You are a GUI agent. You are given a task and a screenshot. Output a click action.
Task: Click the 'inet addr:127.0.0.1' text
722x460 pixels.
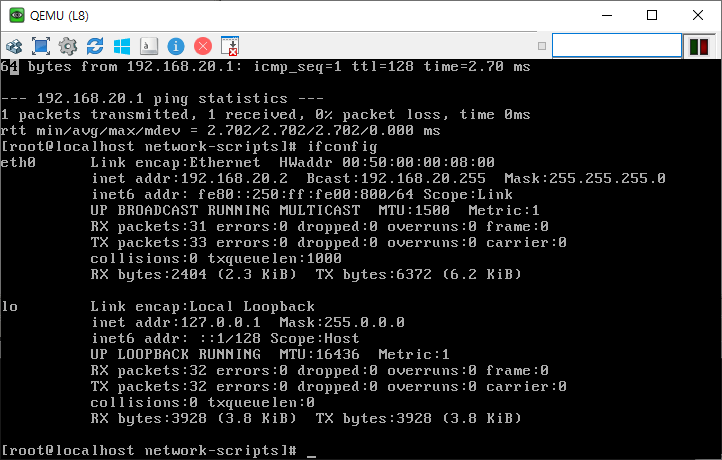(176, 322)
